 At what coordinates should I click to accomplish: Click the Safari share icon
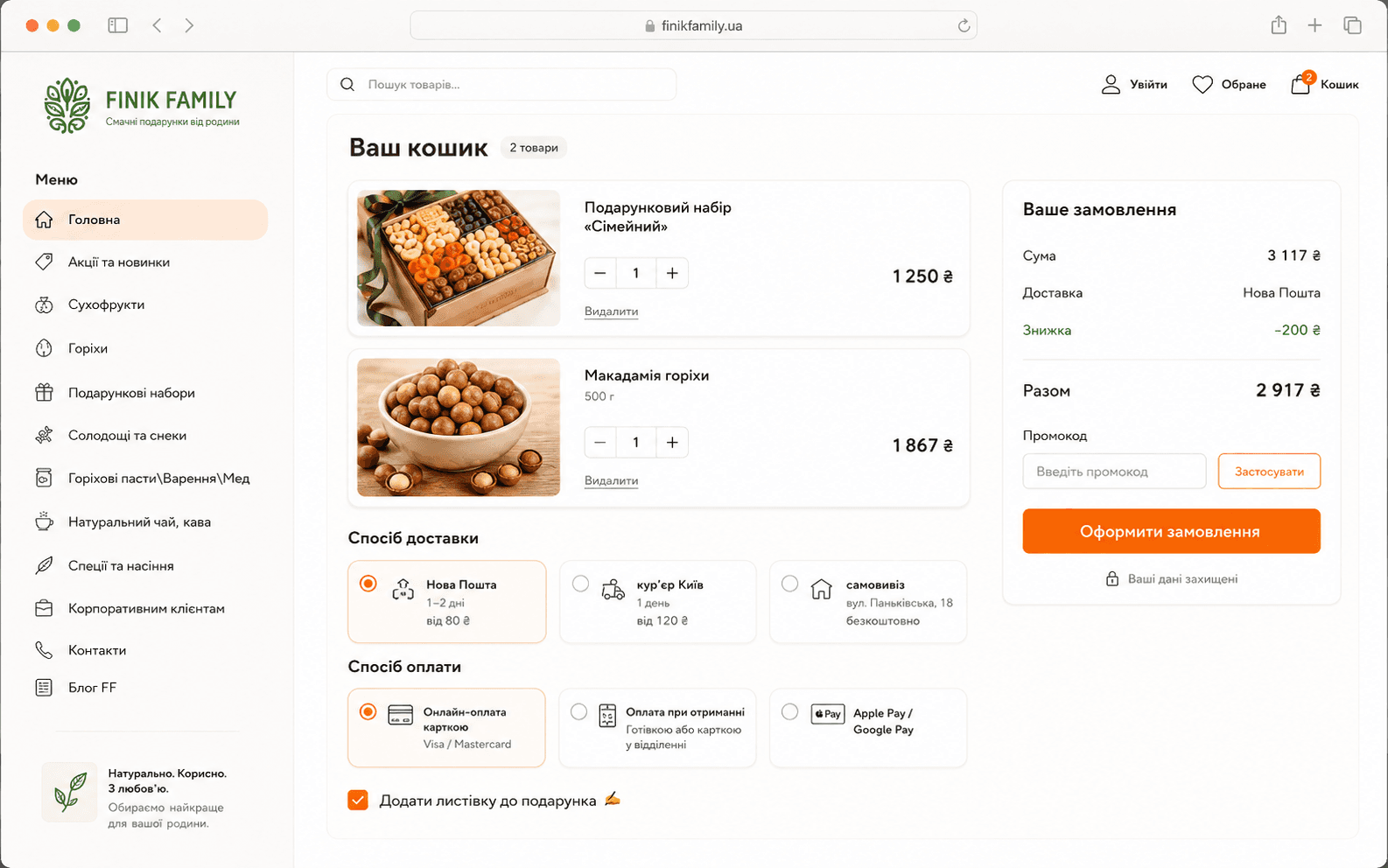[x=1279, y=25]
